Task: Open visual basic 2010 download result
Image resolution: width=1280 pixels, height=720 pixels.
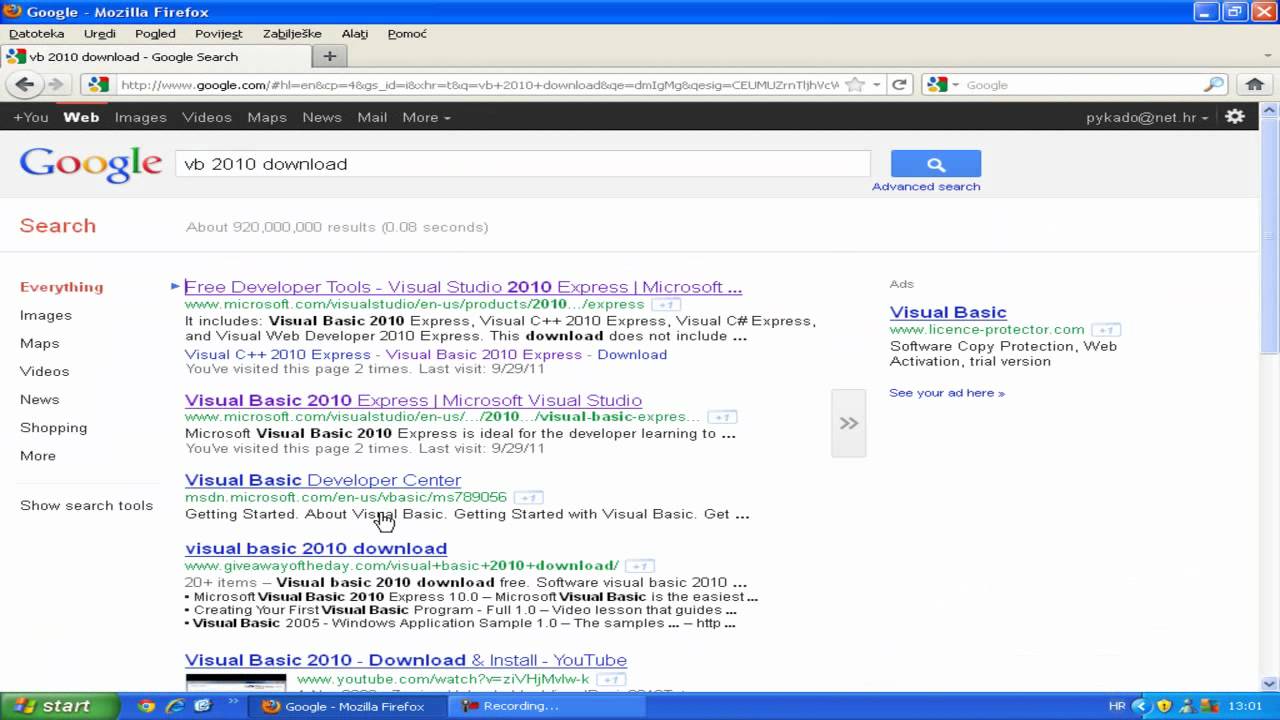Action: coord(316,548)
